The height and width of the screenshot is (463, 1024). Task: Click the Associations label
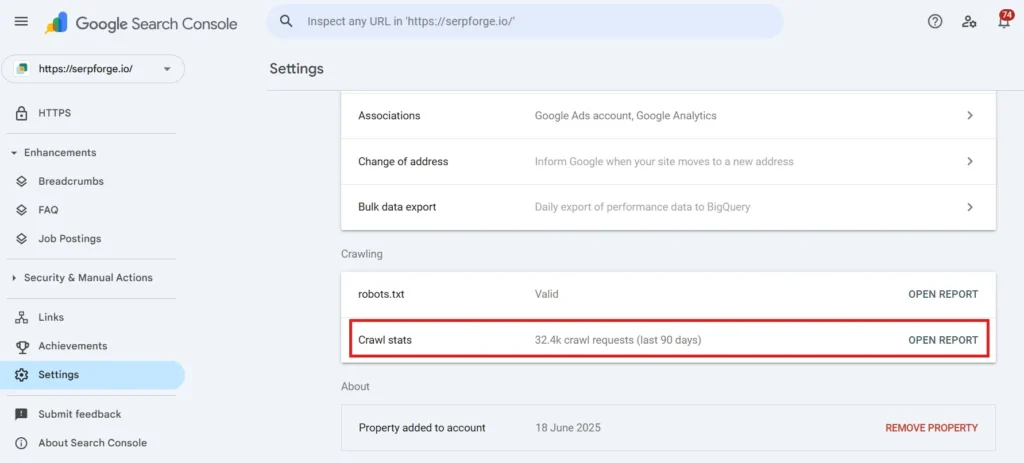[x=389, y=116]
